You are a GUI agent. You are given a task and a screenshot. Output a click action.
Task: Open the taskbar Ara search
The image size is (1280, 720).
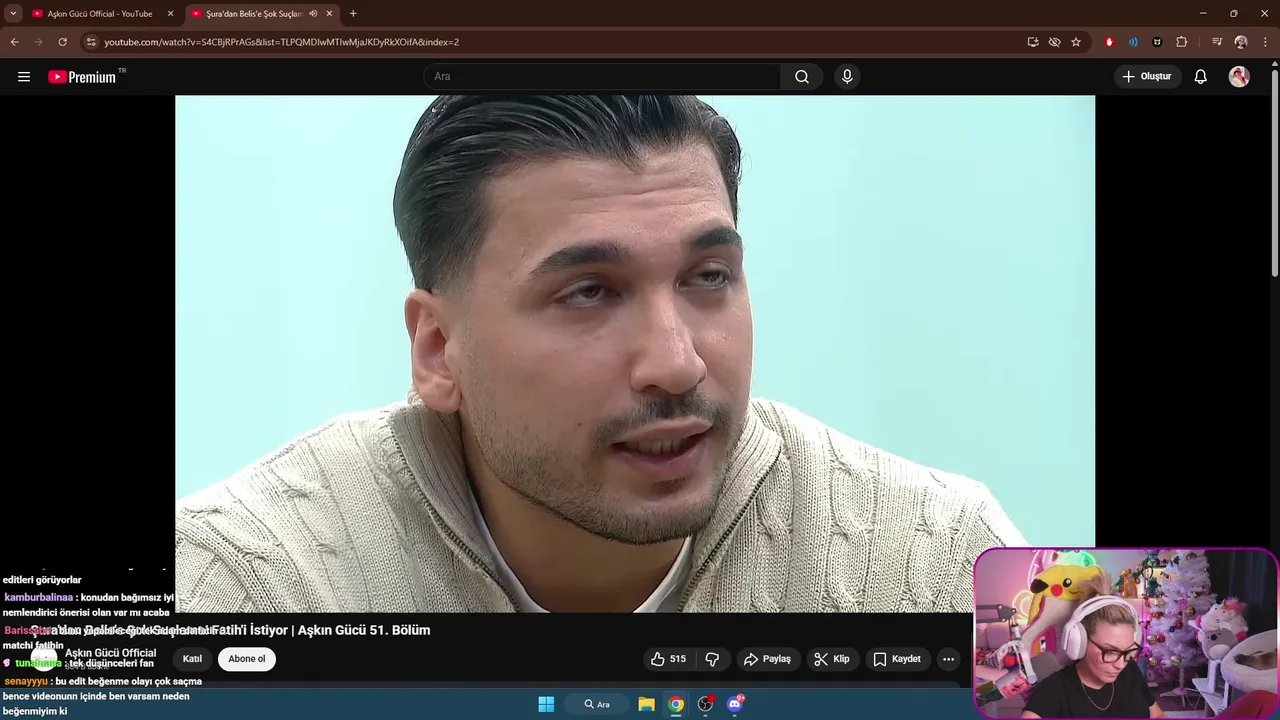click(597, 704)
